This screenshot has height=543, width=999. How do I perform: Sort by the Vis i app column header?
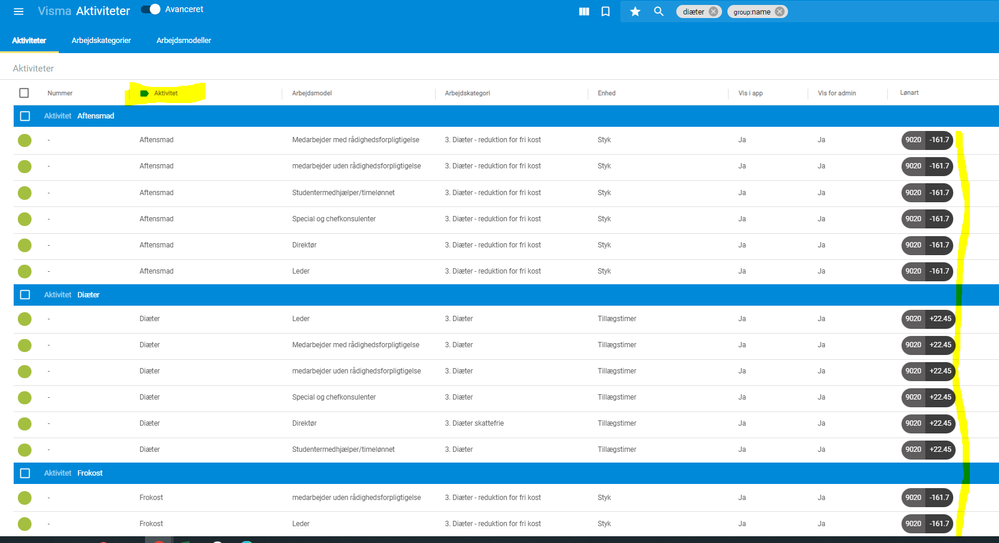coord(750,93)
